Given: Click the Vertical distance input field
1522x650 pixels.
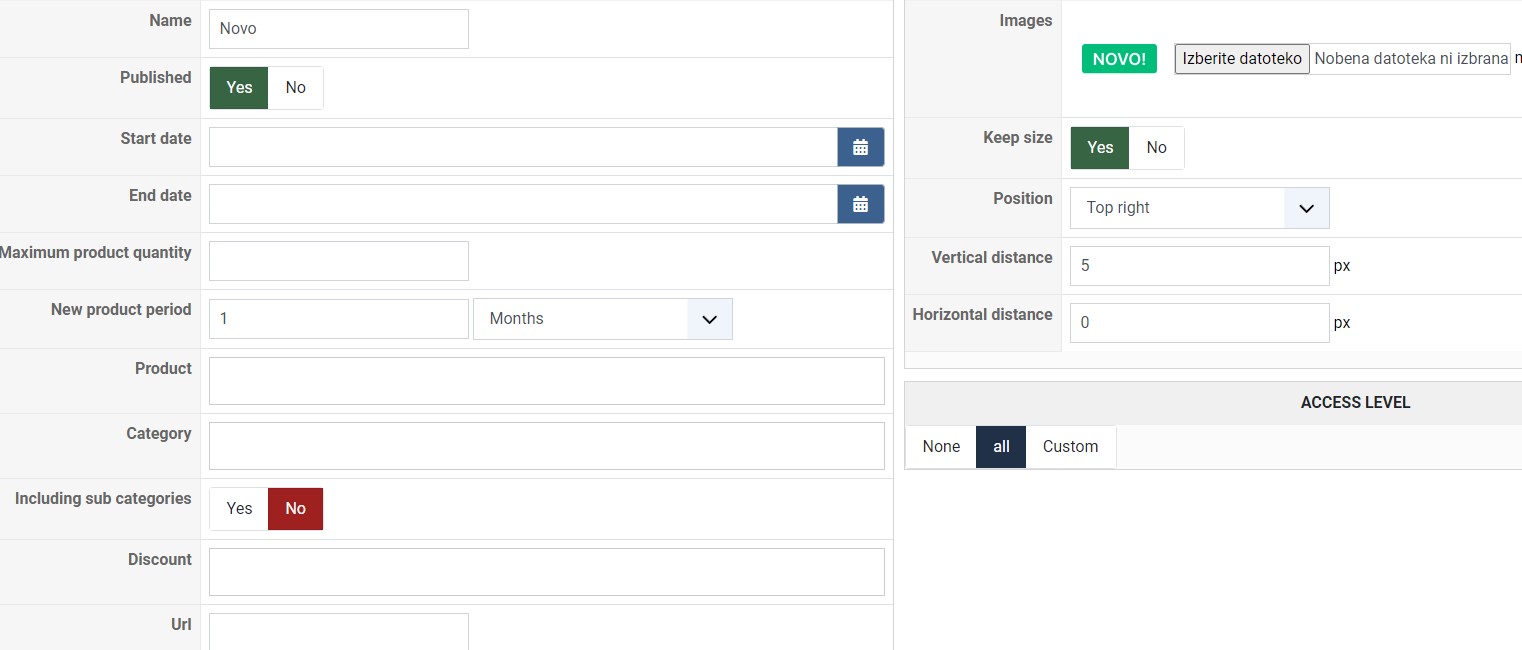Looking at the screenshot, I should [x=1199, y=266].
